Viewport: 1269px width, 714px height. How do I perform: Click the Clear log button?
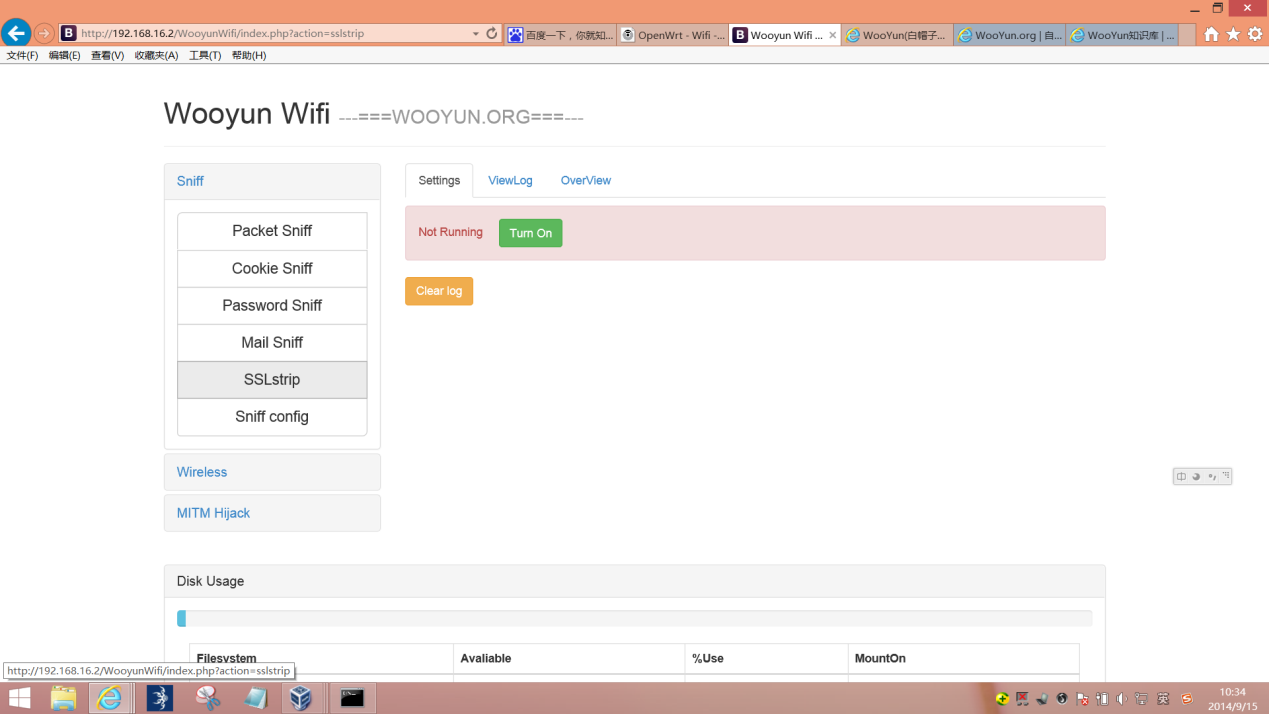(439, 291)
